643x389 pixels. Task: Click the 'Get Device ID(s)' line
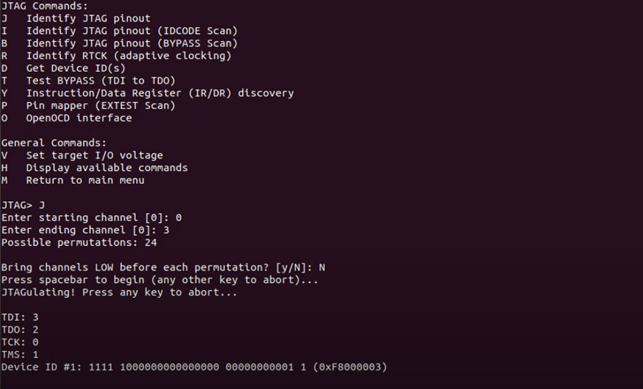63,68
